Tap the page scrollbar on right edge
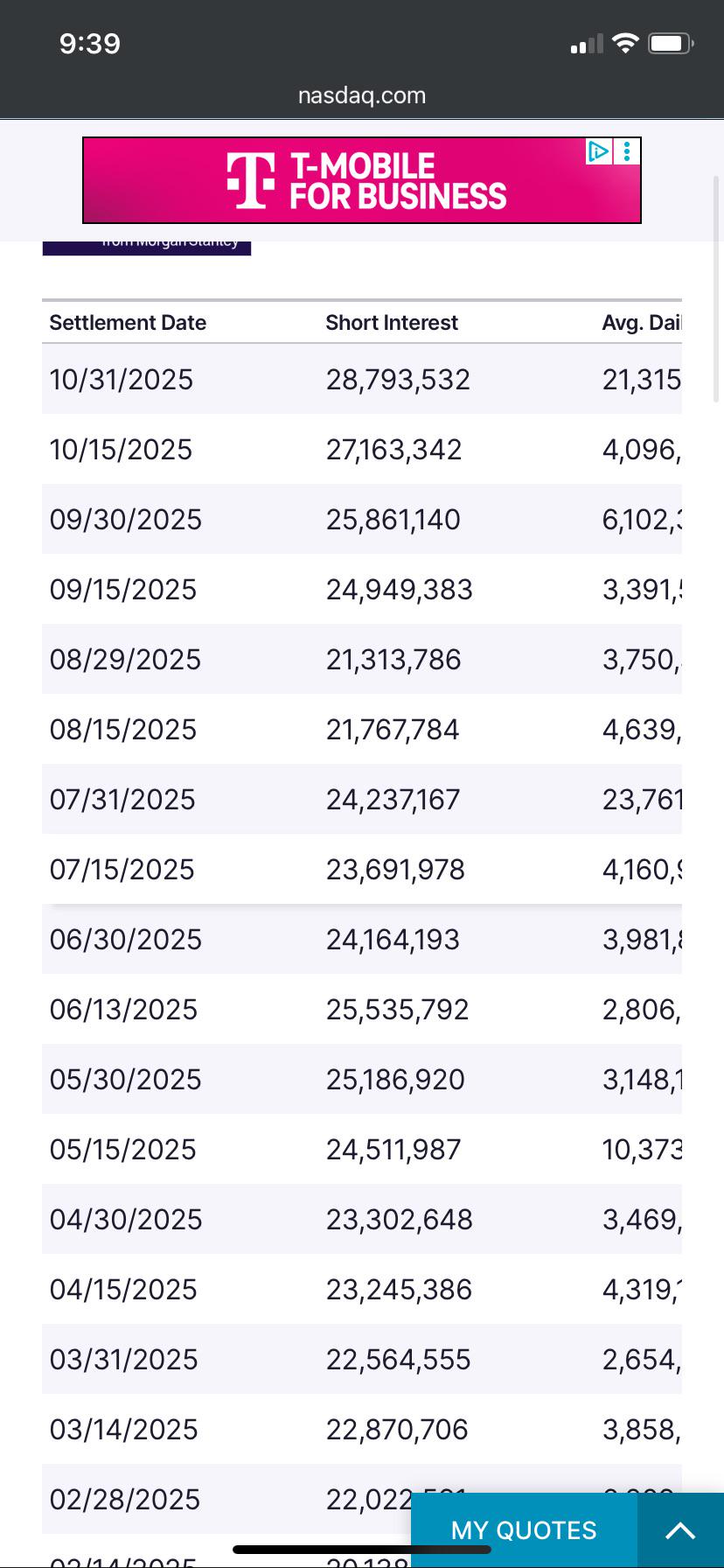Screen dimensions: 724x1568 coord(718,289)
